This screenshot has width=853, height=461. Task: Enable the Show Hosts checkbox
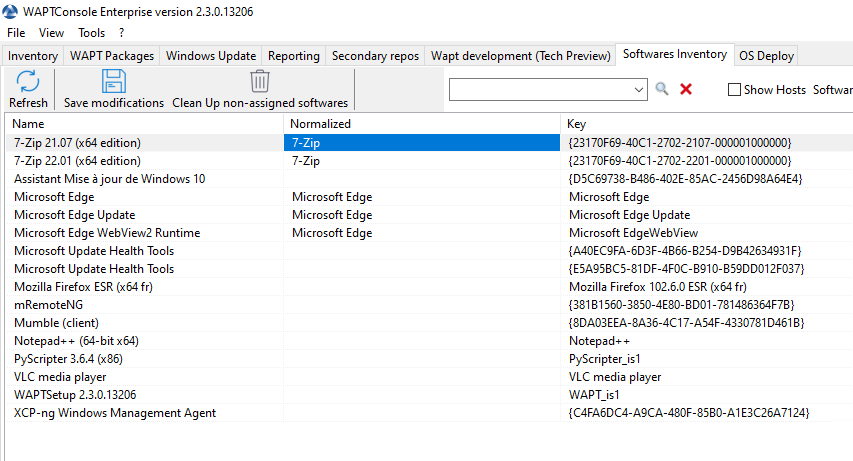734,89
